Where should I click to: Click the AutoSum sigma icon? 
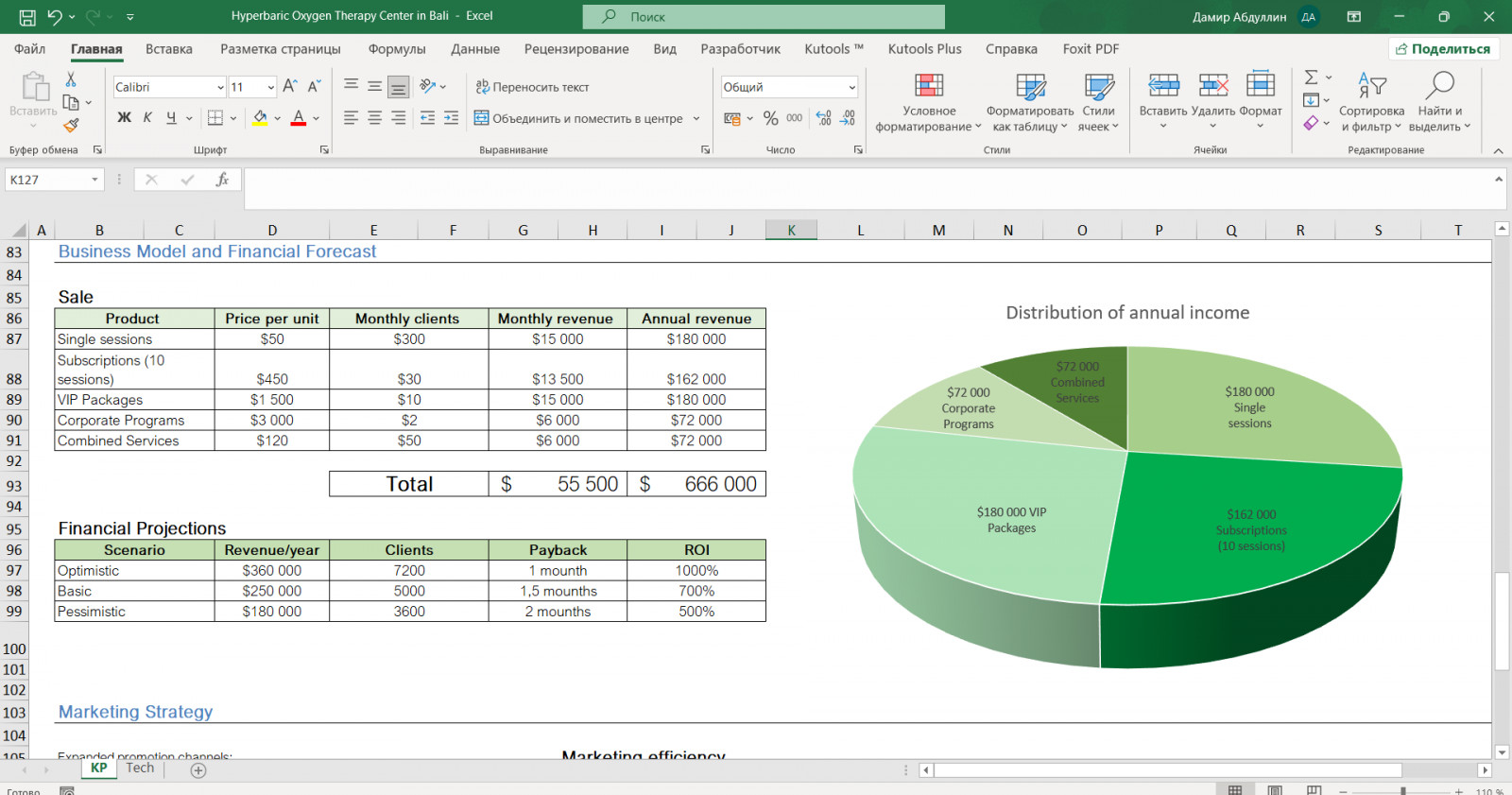click(1311, 78)
